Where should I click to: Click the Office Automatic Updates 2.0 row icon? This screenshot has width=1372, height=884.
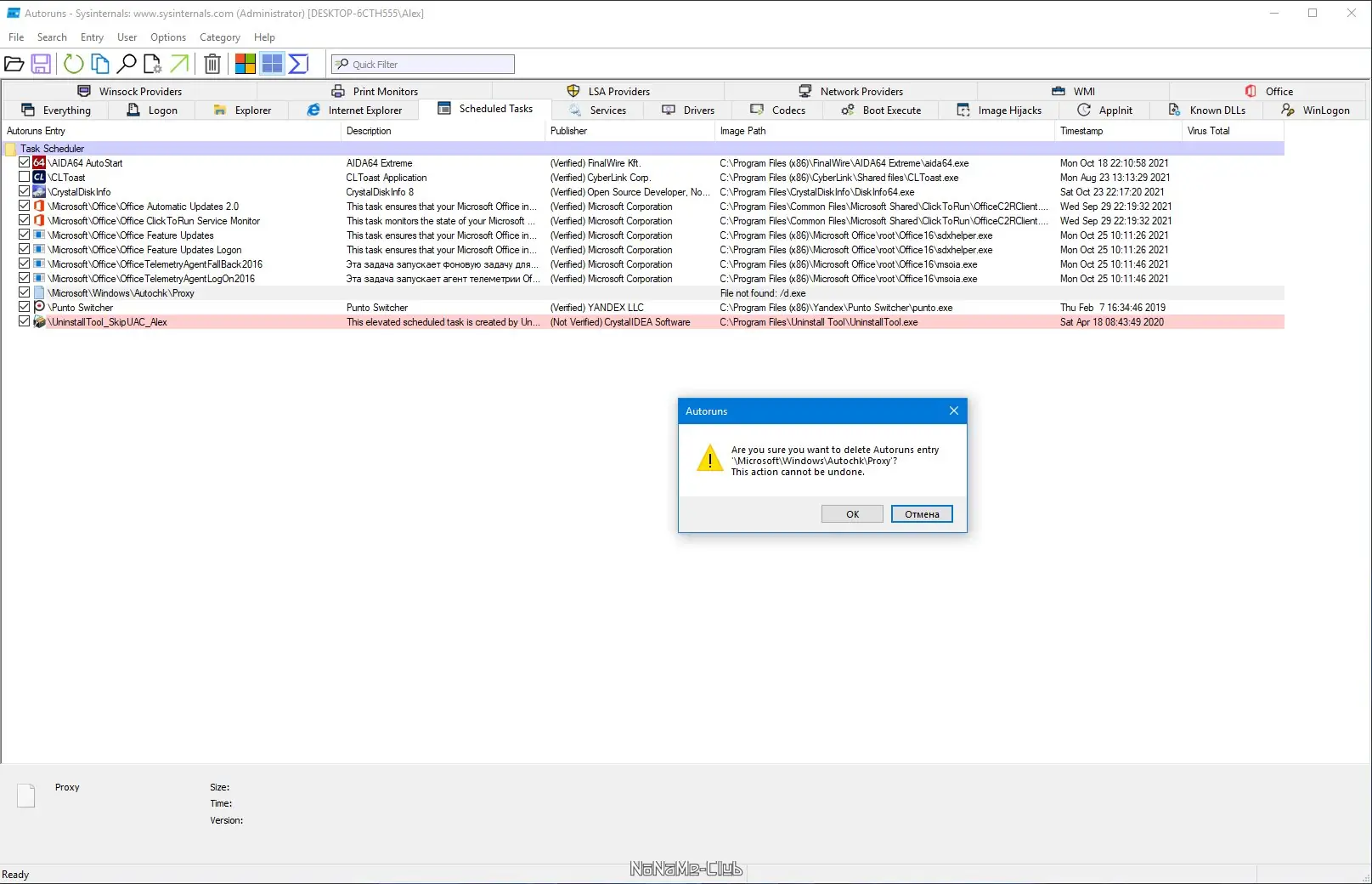39,207
